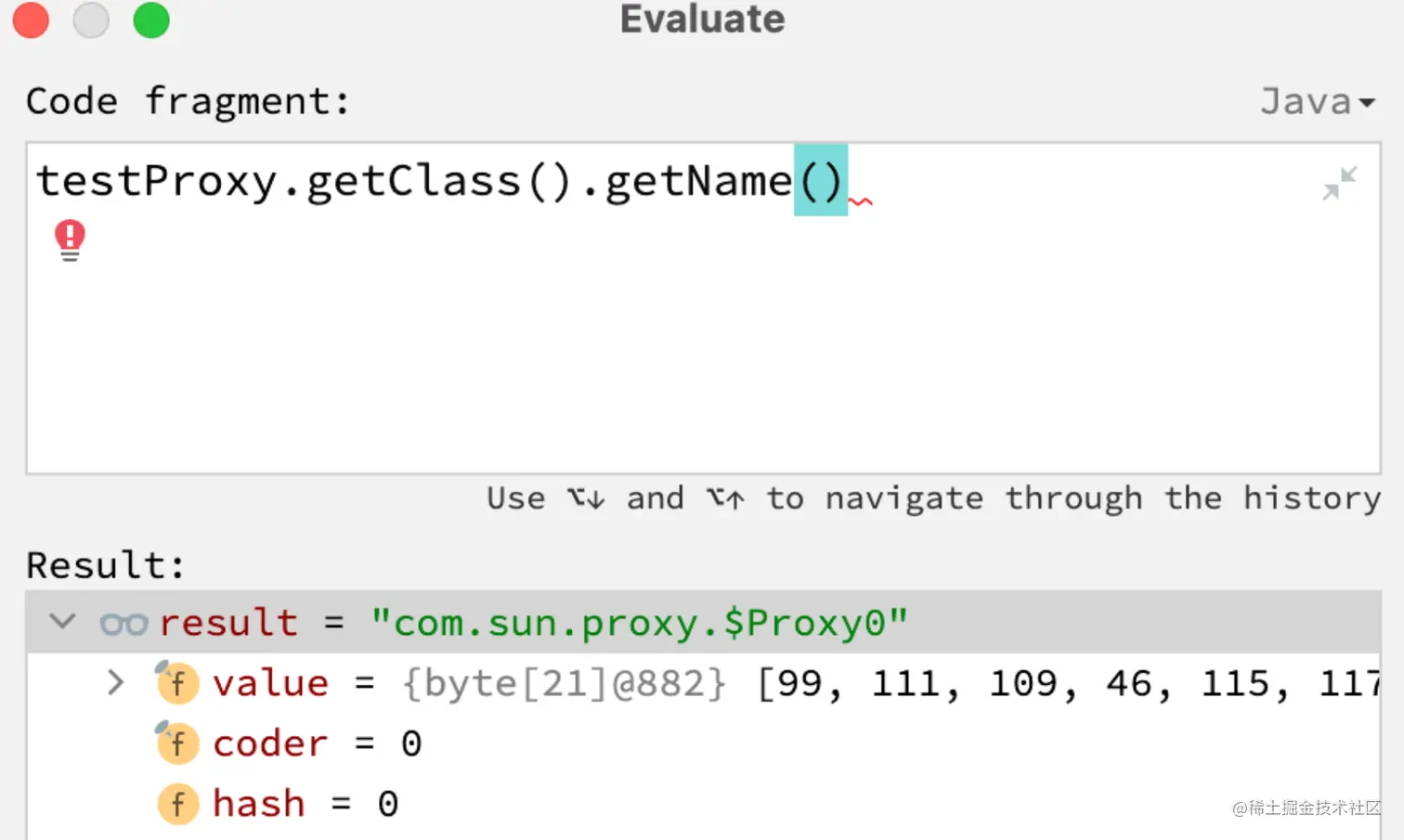Click the glasses watch icon beside result
The image size is (1404, 840).
pos(123,624)
